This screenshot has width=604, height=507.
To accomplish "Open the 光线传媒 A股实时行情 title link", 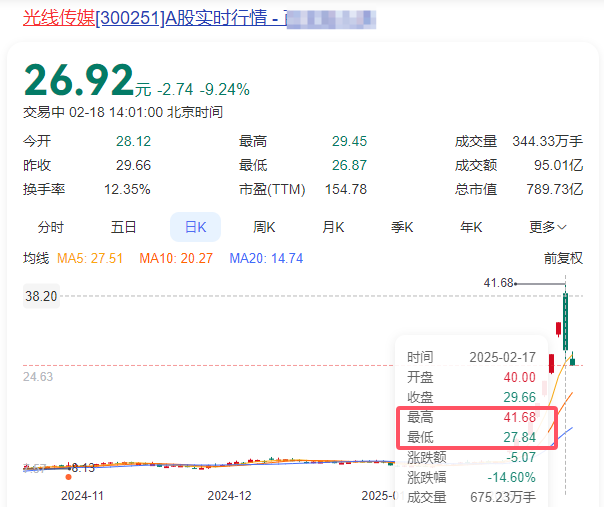I will (199, 18).
